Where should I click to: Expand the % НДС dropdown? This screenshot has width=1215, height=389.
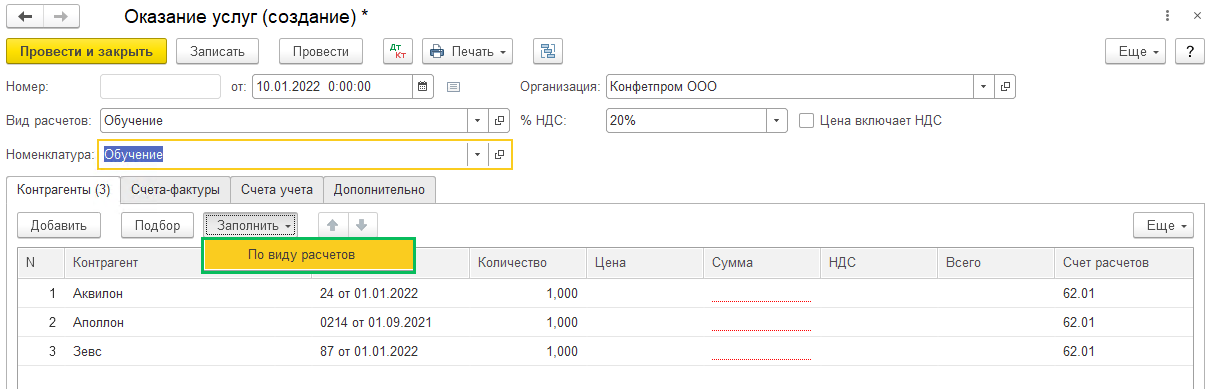(x=778, y=121)
